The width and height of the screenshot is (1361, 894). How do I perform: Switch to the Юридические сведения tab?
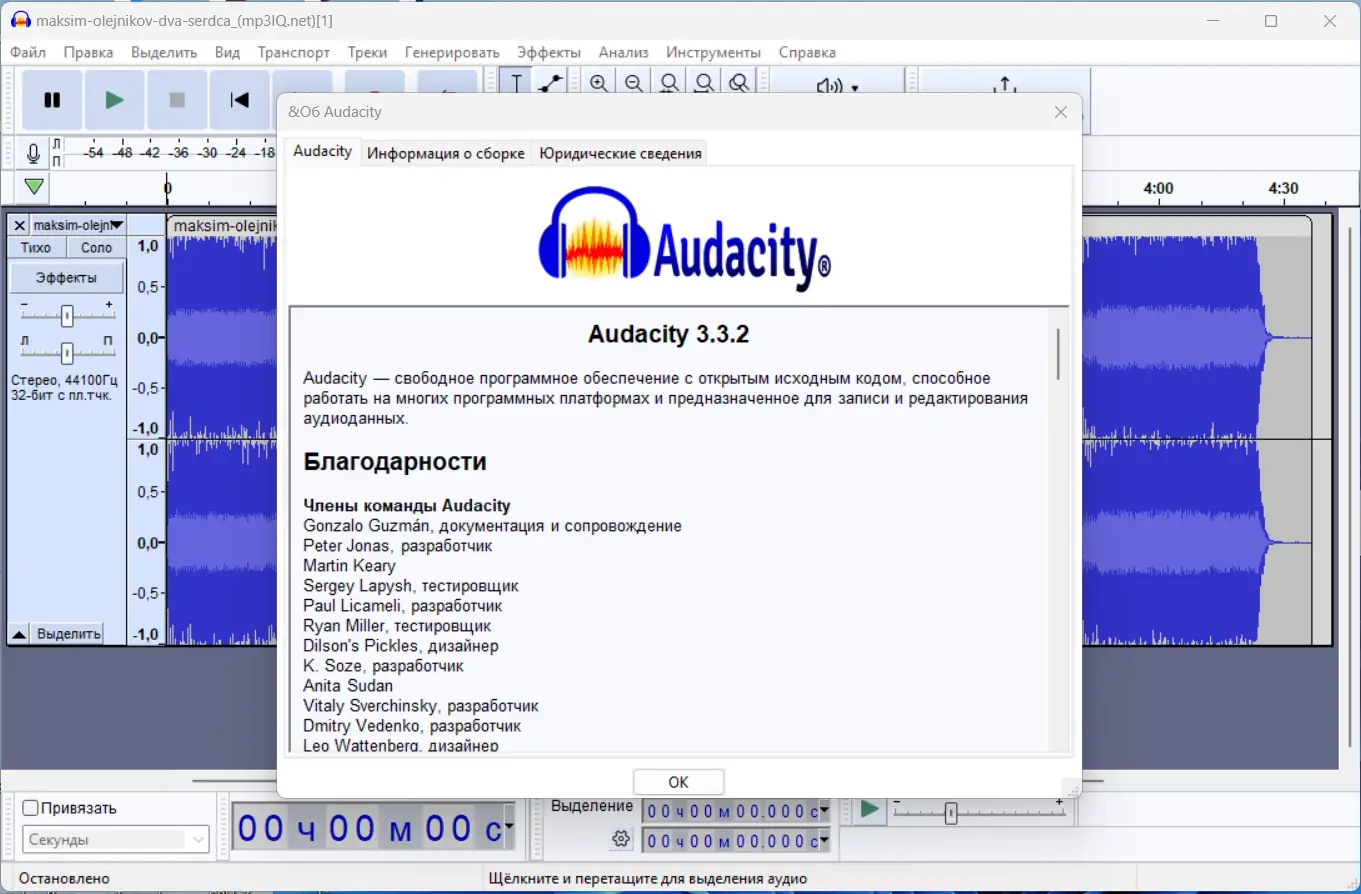point(621,153)
